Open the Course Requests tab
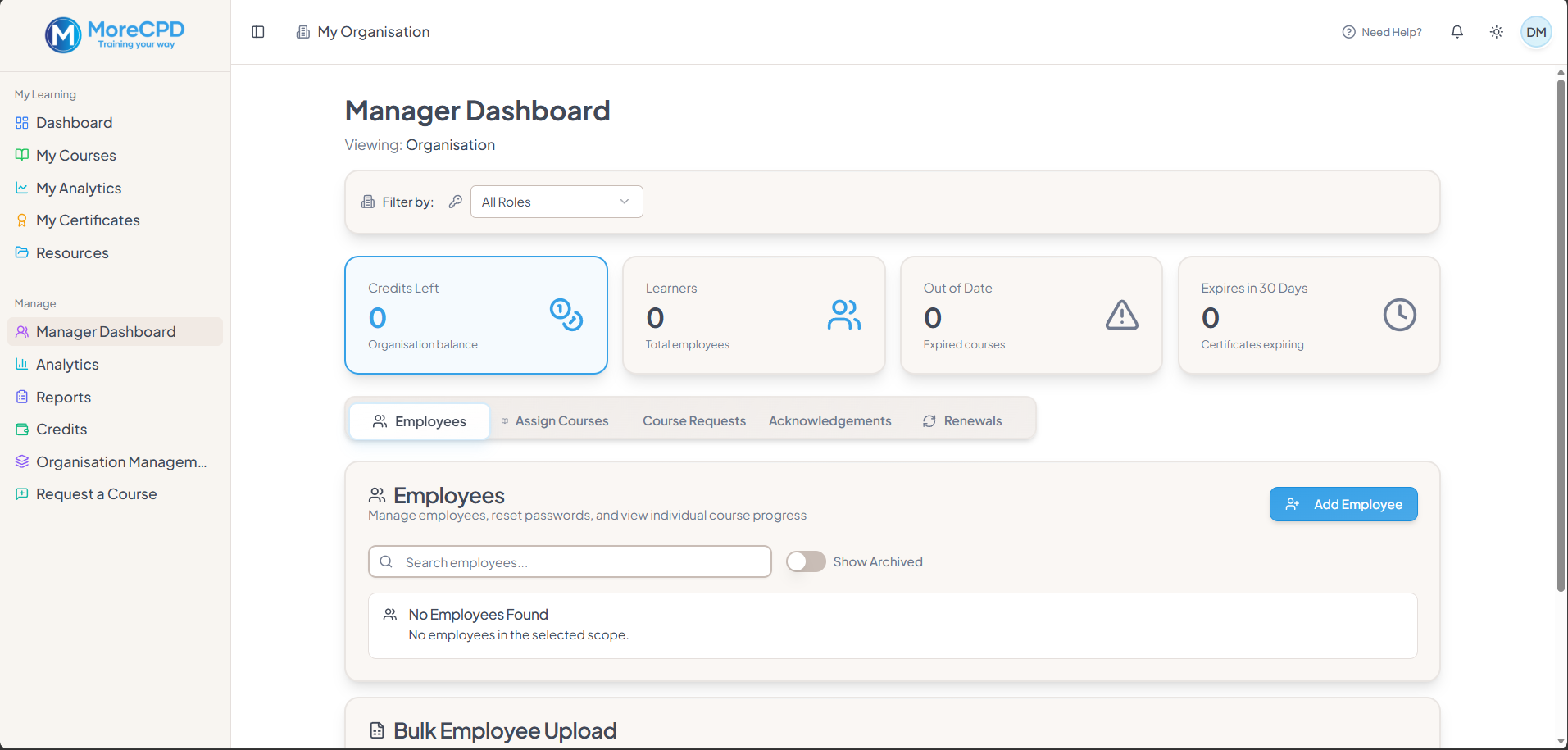The image size is (1568, 750). coord(694,421)
